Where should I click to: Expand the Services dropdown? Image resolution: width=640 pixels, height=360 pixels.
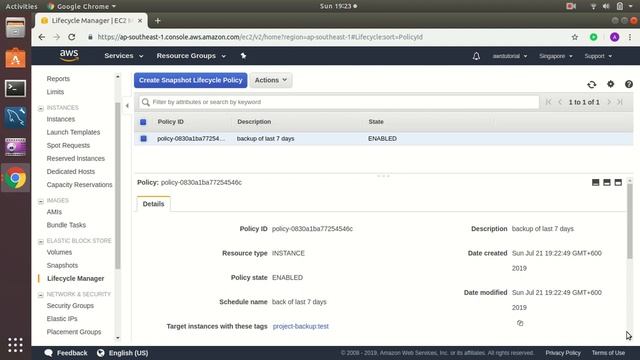coord(123,56)
